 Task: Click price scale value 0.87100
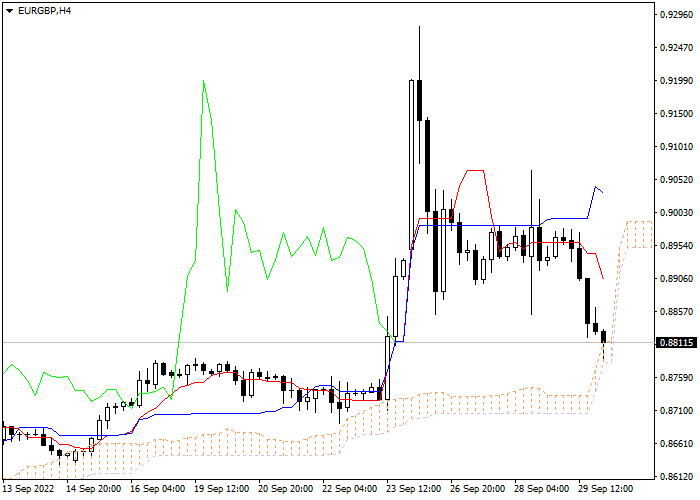pos(677,411)
